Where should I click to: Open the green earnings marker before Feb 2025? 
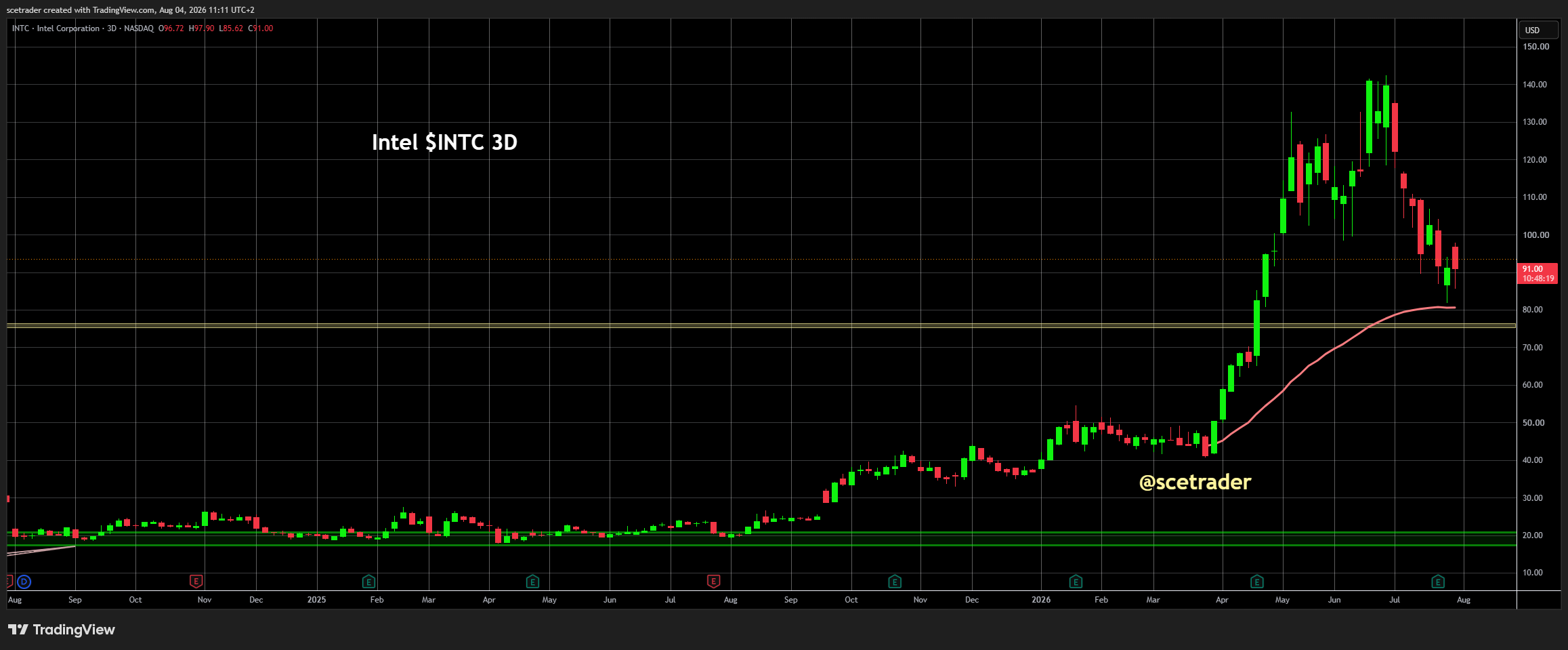tap(368, 582)
